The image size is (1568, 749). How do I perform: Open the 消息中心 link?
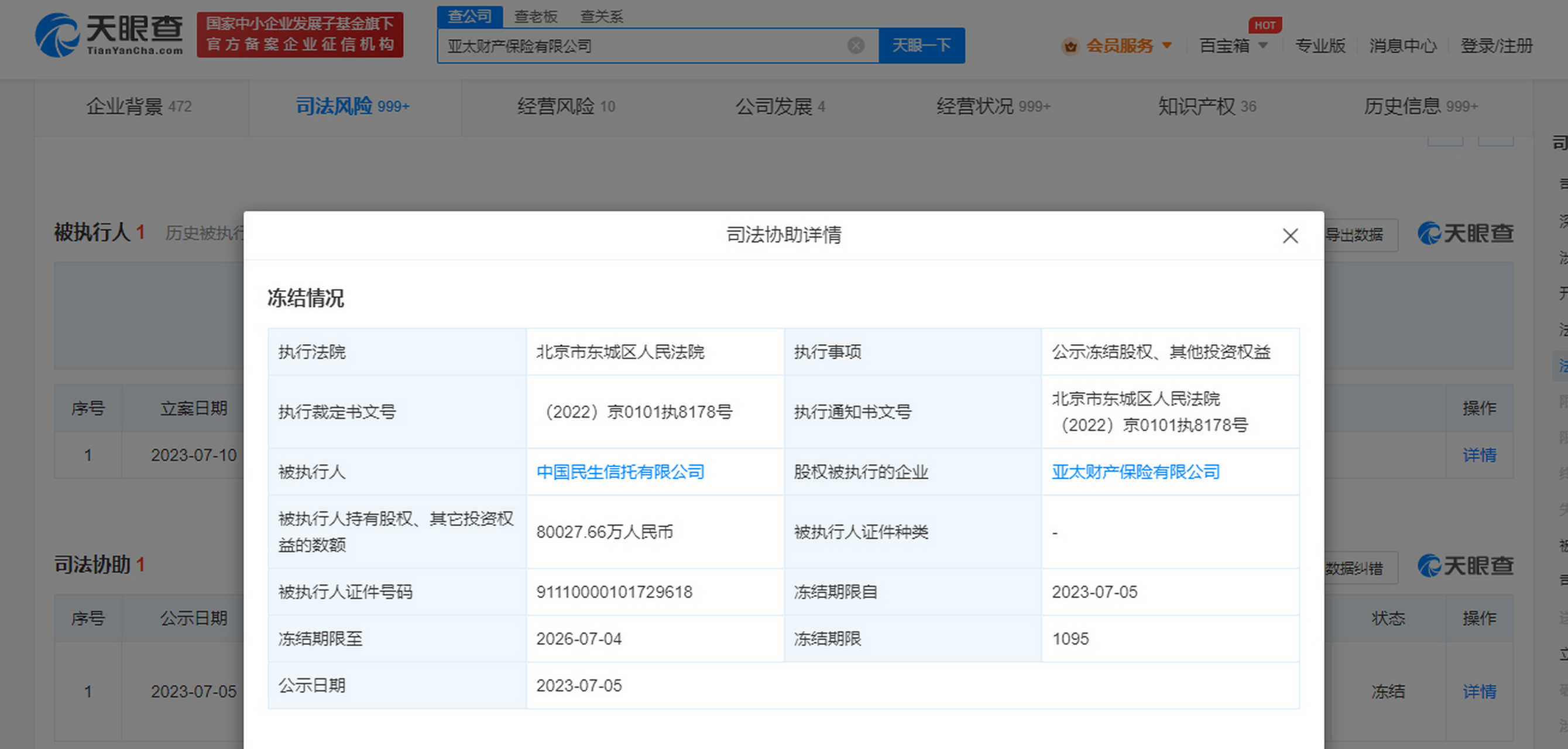point(1403,46)
